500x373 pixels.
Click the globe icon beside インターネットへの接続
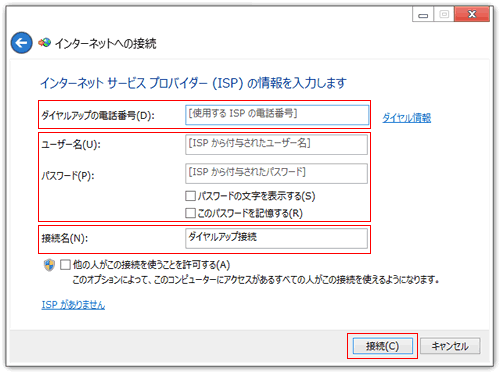click(x=44, y=42)
